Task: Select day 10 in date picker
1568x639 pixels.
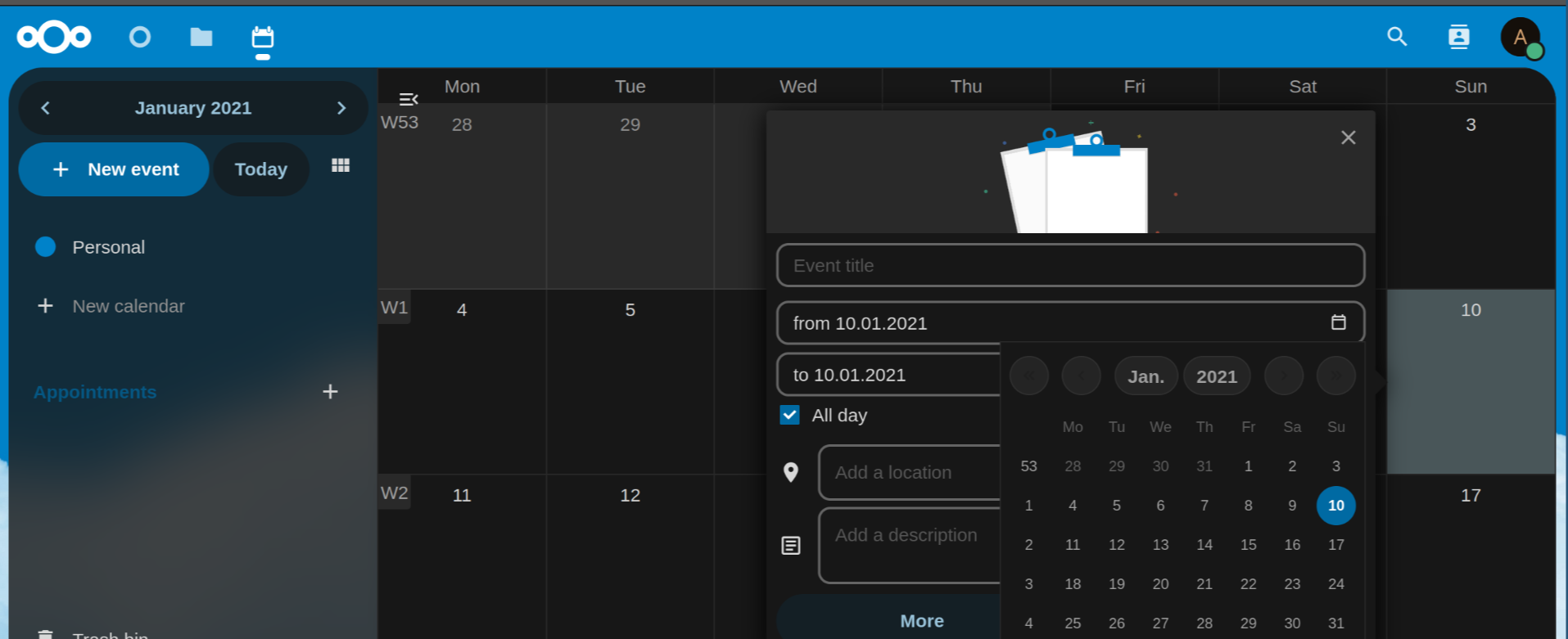Action: coord(1336,506)
